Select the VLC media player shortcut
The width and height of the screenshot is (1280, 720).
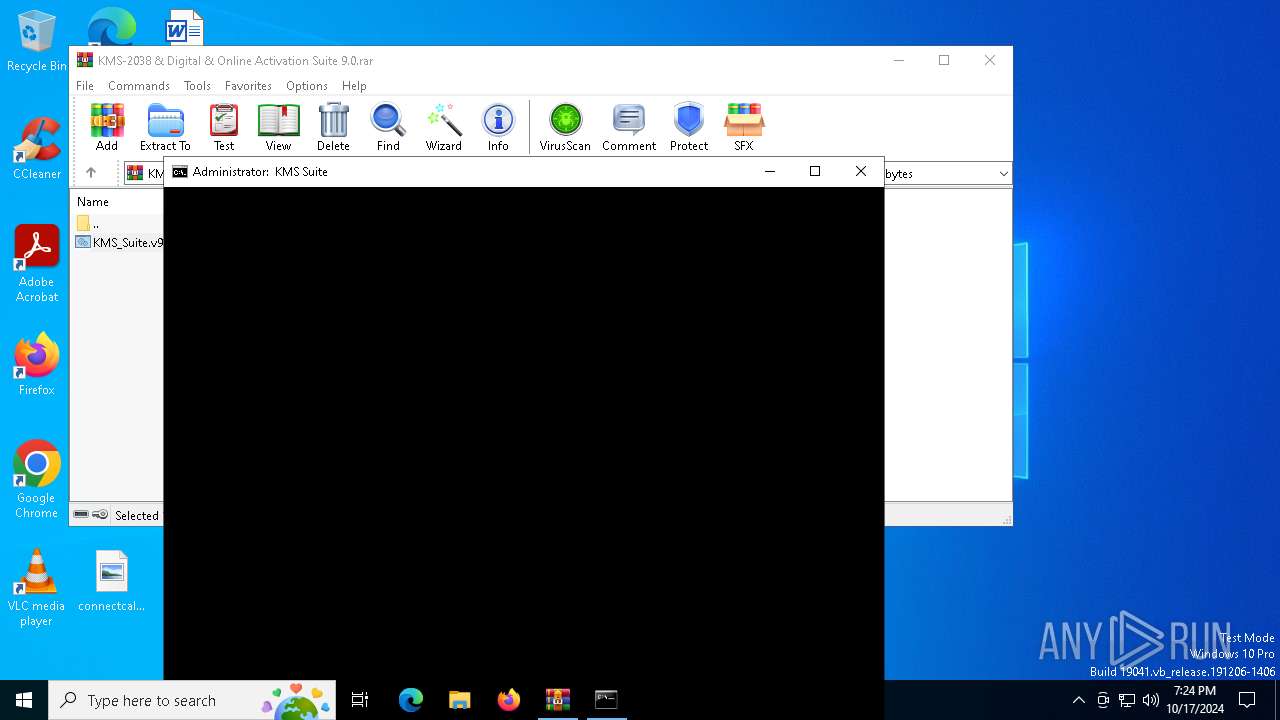36,588
